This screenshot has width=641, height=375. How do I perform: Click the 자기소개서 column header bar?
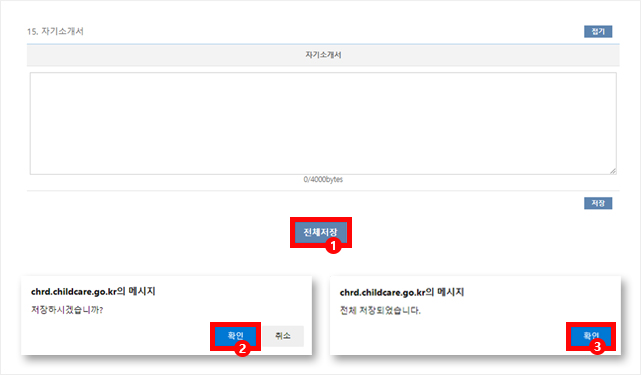pyautogui.click(x=323, y=55)
